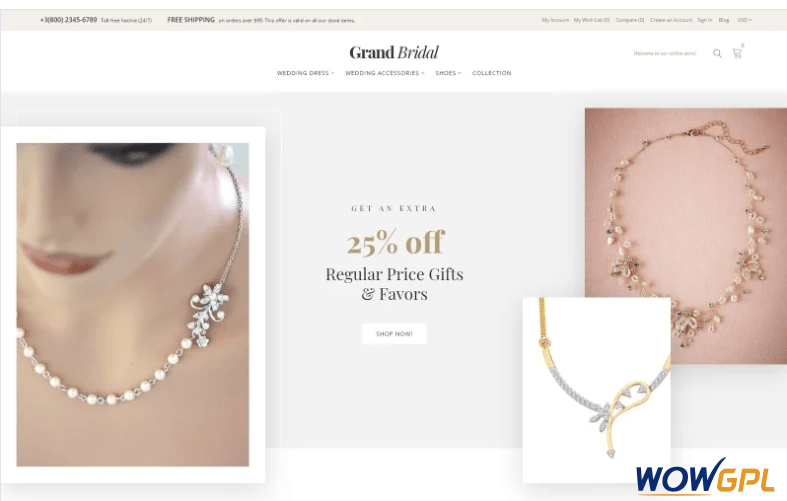Click the pearl necklace model image
Screen dimensions: 787x501
coord(133,305)
